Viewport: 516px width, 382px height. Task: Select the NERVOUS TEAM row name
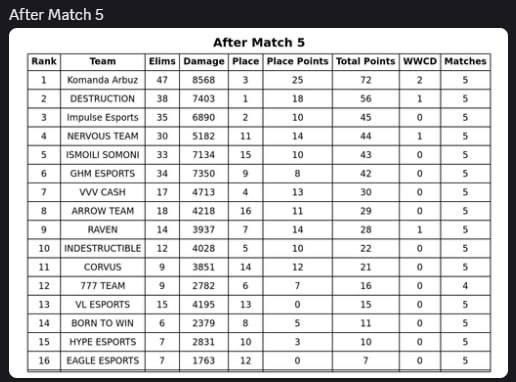click(103, 136)
